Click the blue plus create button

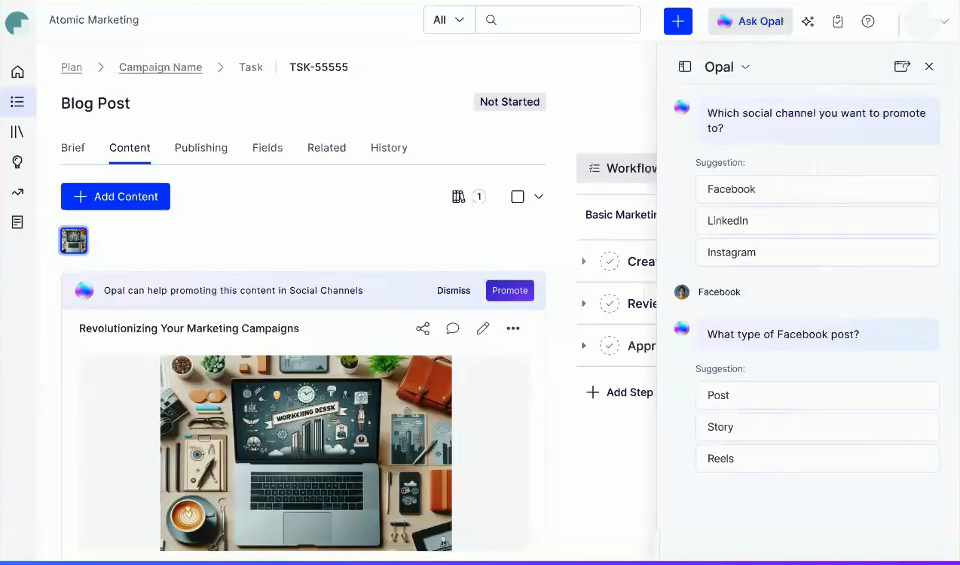point(678,21)
